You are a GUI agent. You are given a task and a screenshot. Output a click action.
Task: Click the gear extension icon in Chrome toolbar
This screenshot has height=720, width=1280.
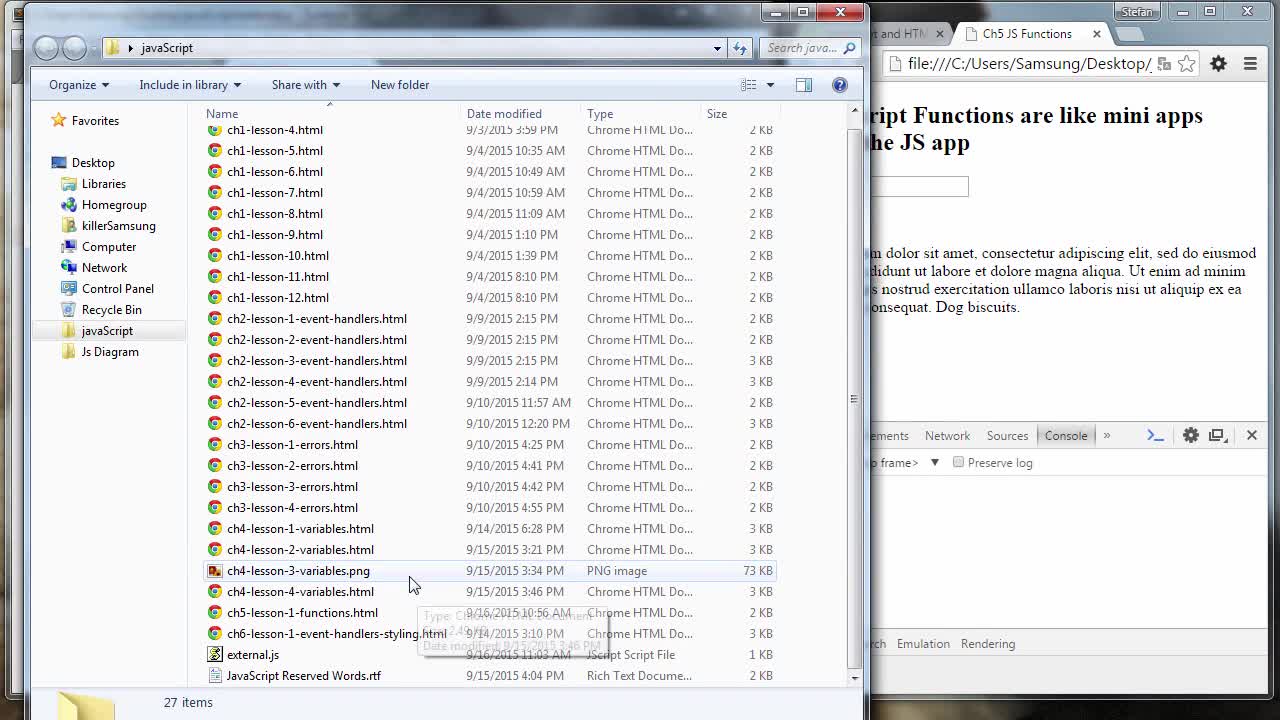point(1218,64)
